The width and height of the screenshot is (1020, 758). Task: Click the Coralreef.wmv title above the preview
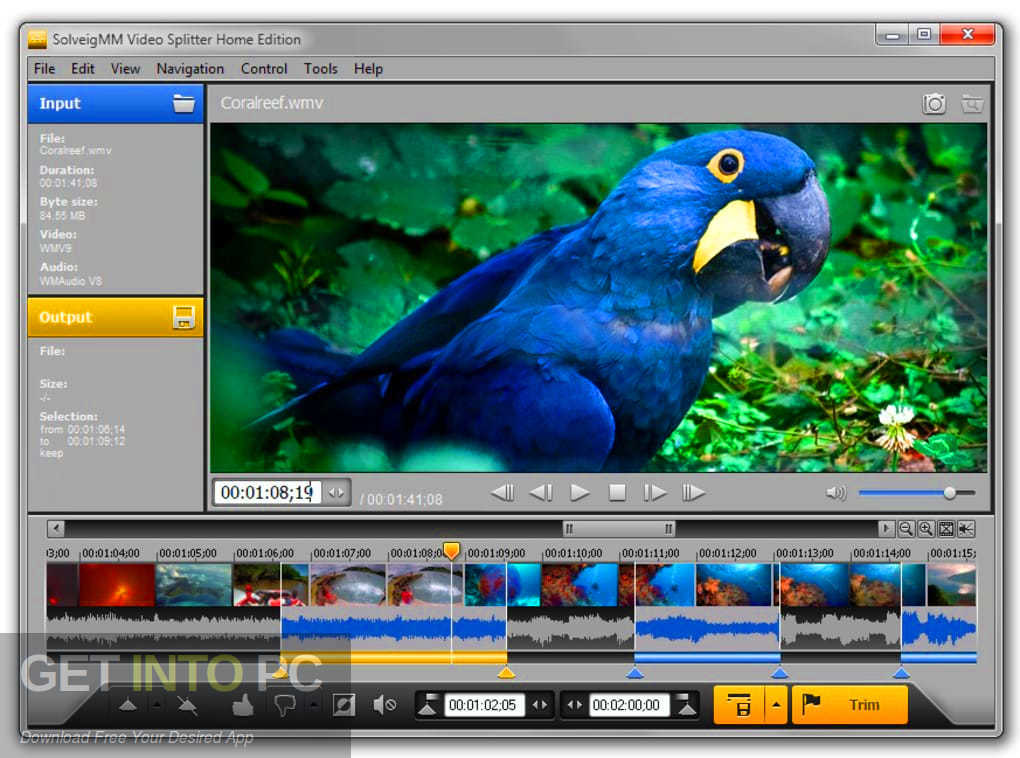pos(272,103)
